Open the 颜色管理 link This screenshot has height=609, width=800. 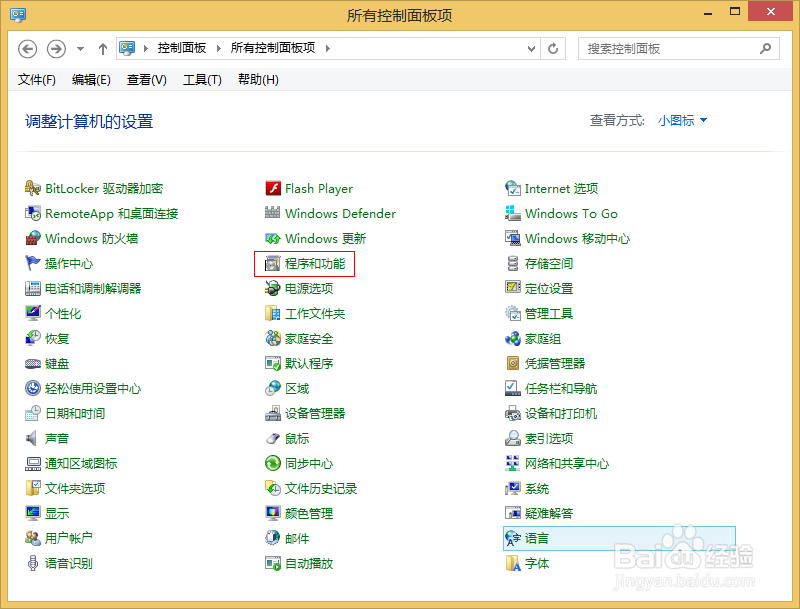click(309, 513)
